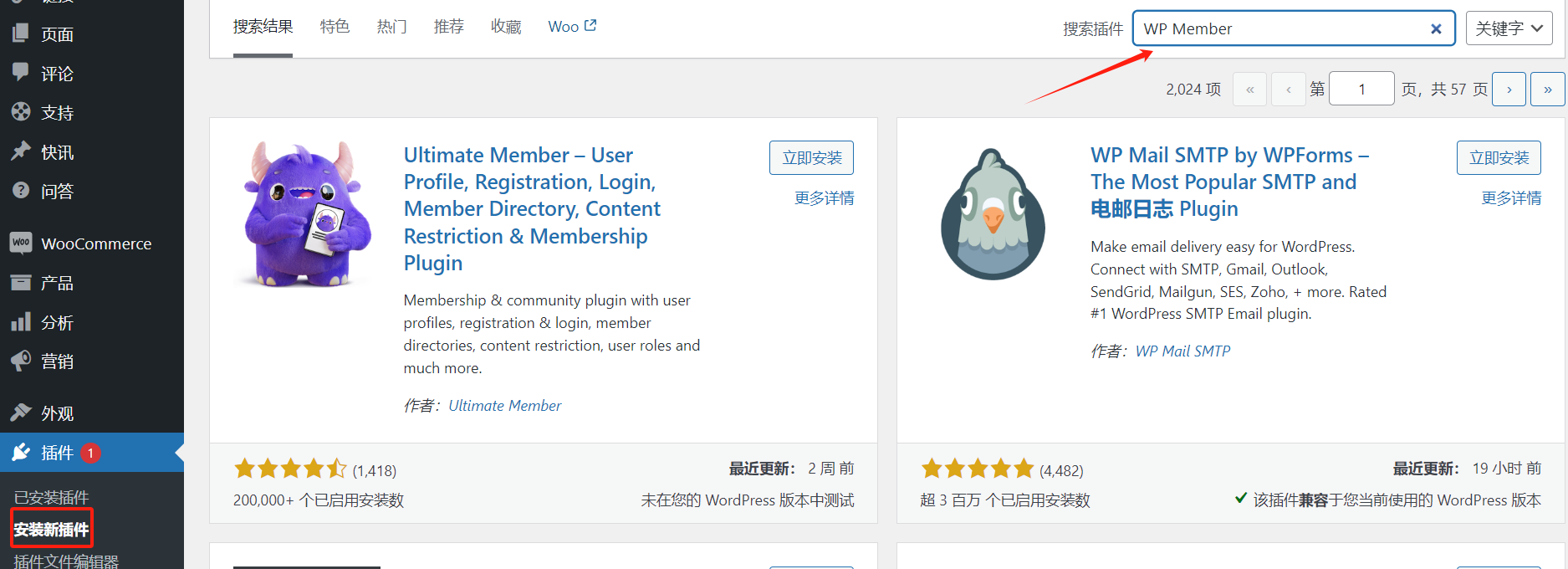The height and width of the screenshot is (569, 1568).
Task: Open the WP Mail SMTP by WPForms title
Action: point(1229,182)
